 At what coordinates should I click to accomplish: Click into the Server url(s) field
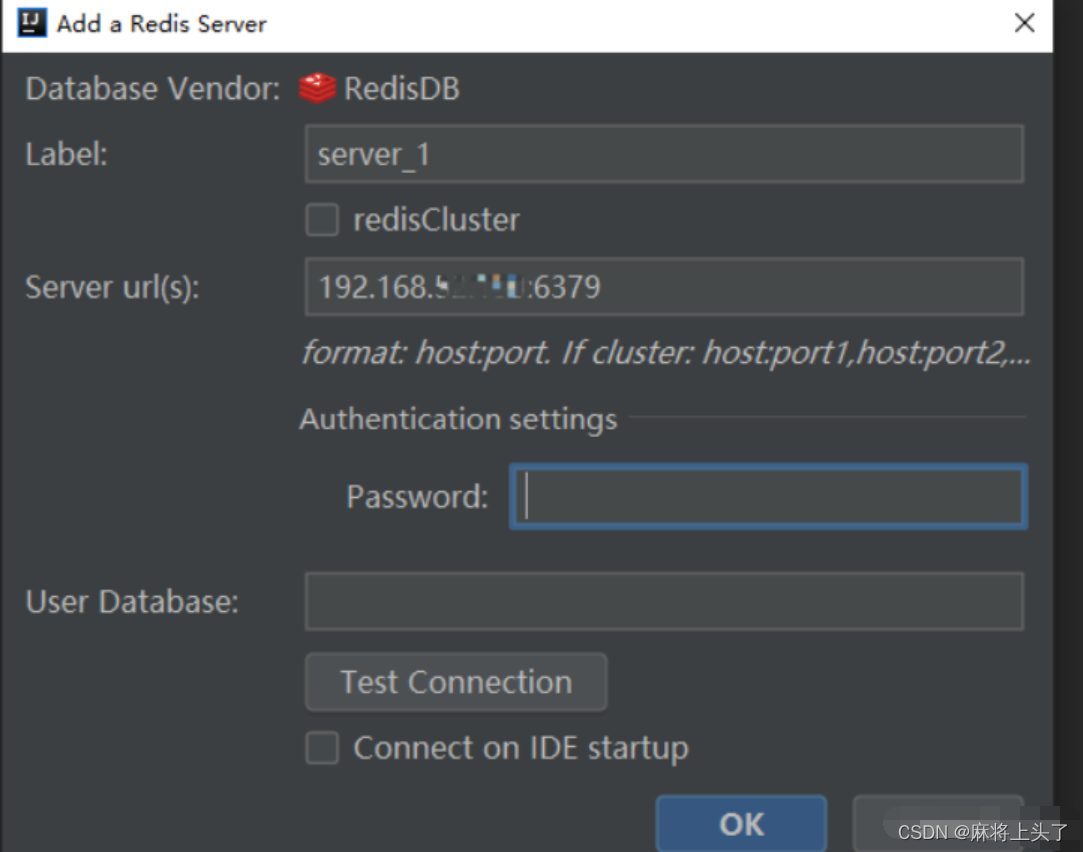pyautogui.click(x=664, y=287)
